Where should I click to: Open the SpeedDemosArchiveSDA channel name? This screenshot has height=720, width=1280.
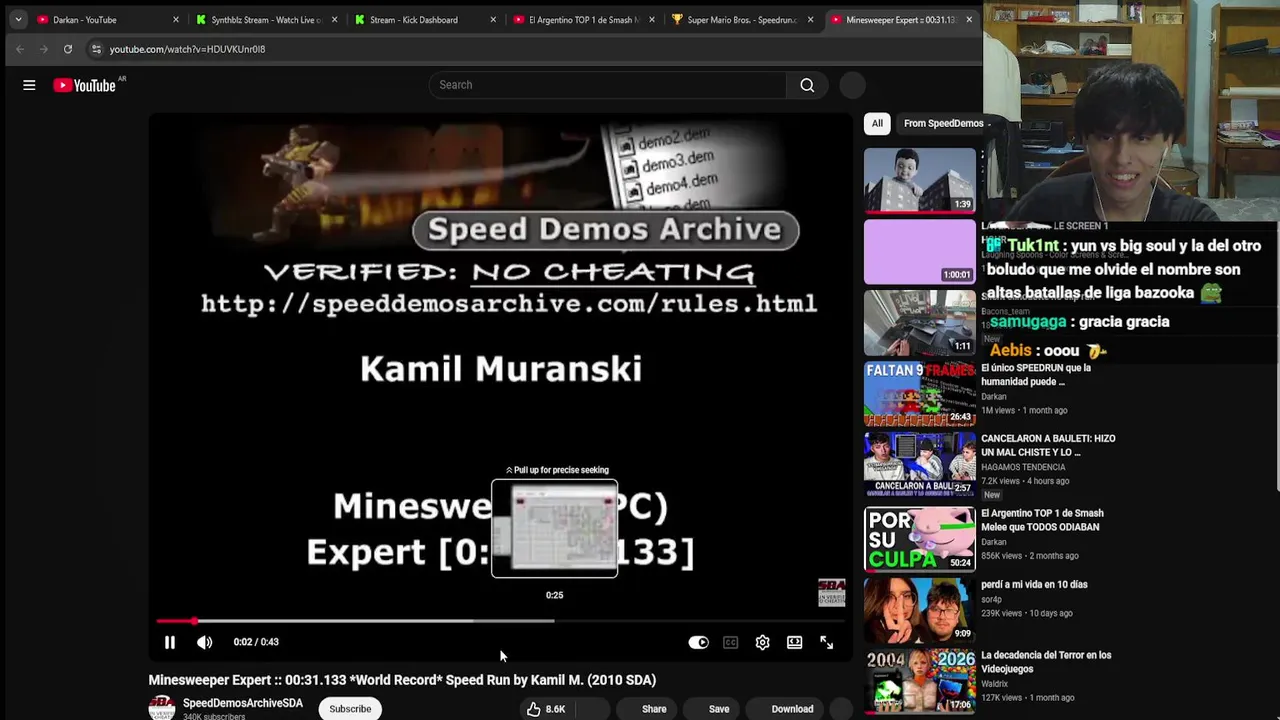[x=243, y=703]
